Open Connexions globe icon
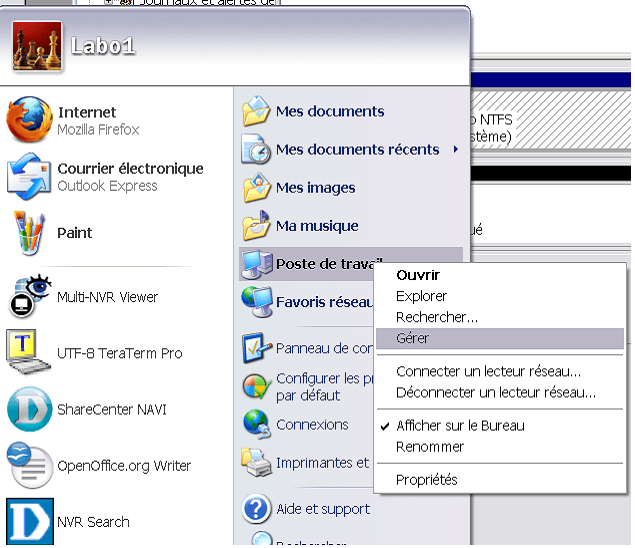 257,424
